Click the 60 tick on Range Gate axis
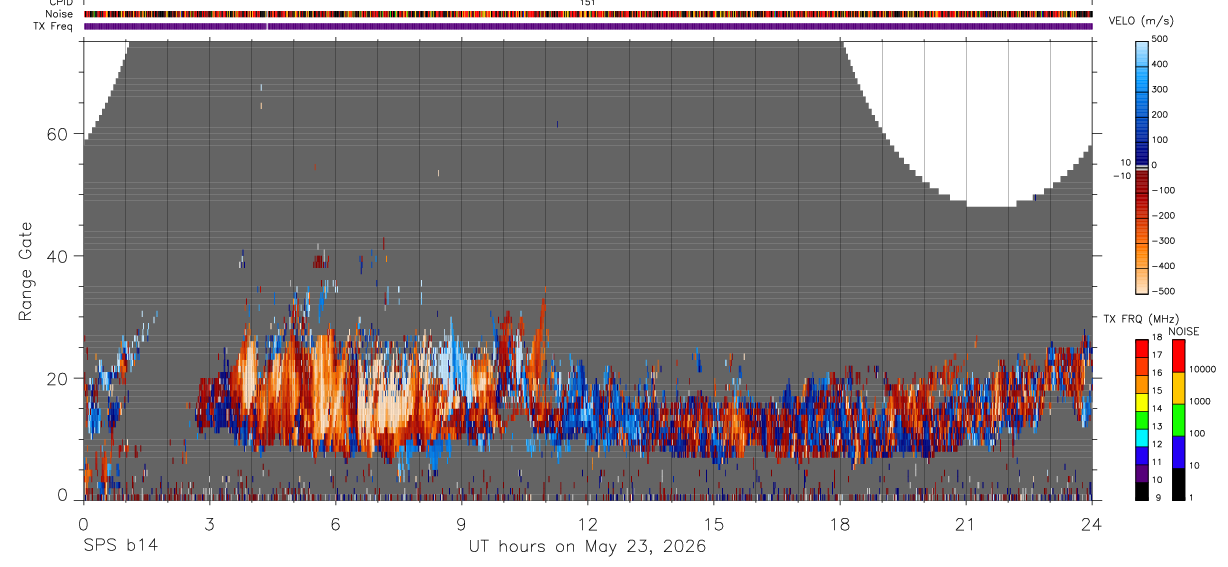 tap(57, 134)
